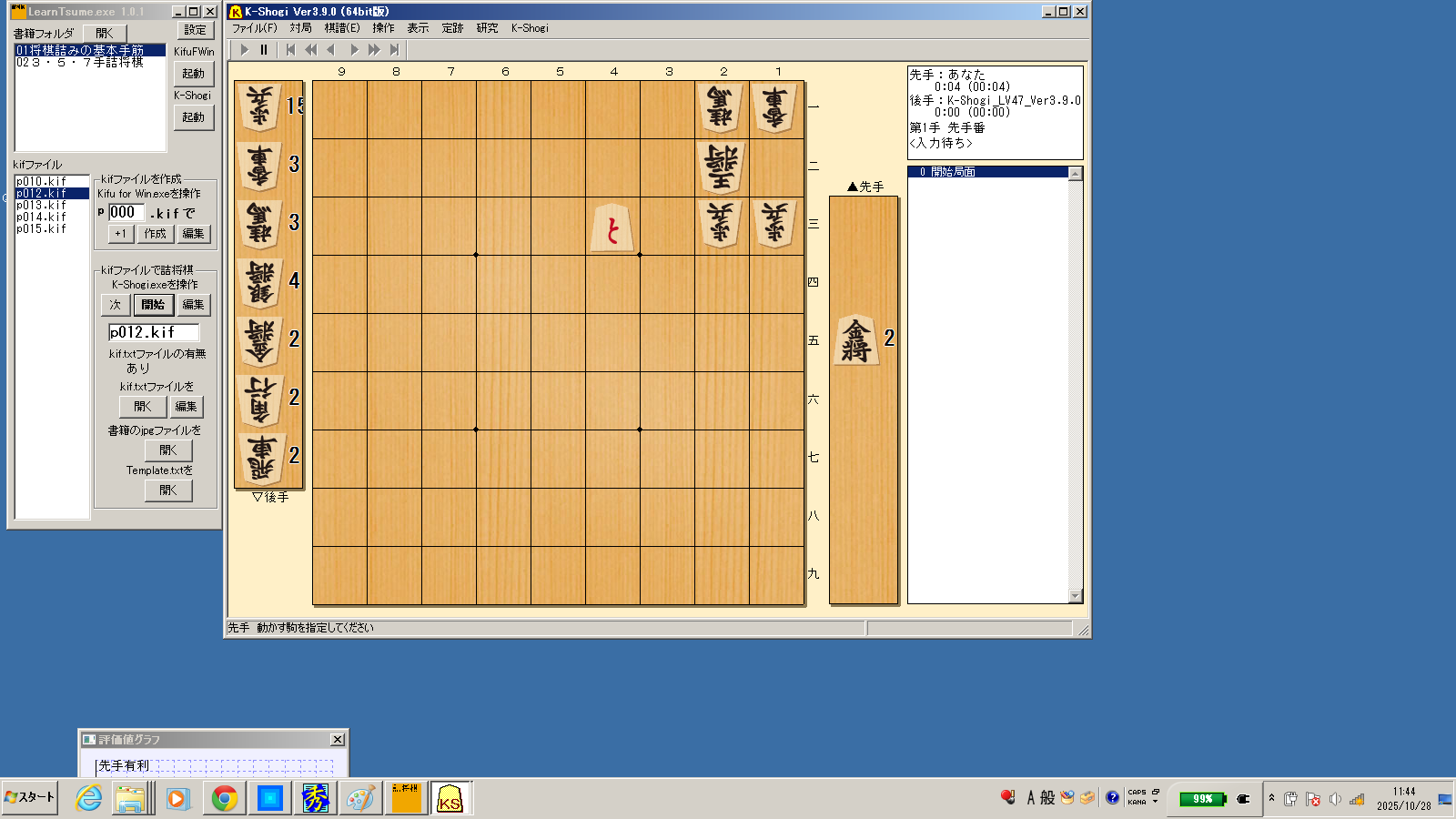The image size is (1456, 819).
Task: Click the kif filename field showing p012.kif
Action: [x=153, y=332]
